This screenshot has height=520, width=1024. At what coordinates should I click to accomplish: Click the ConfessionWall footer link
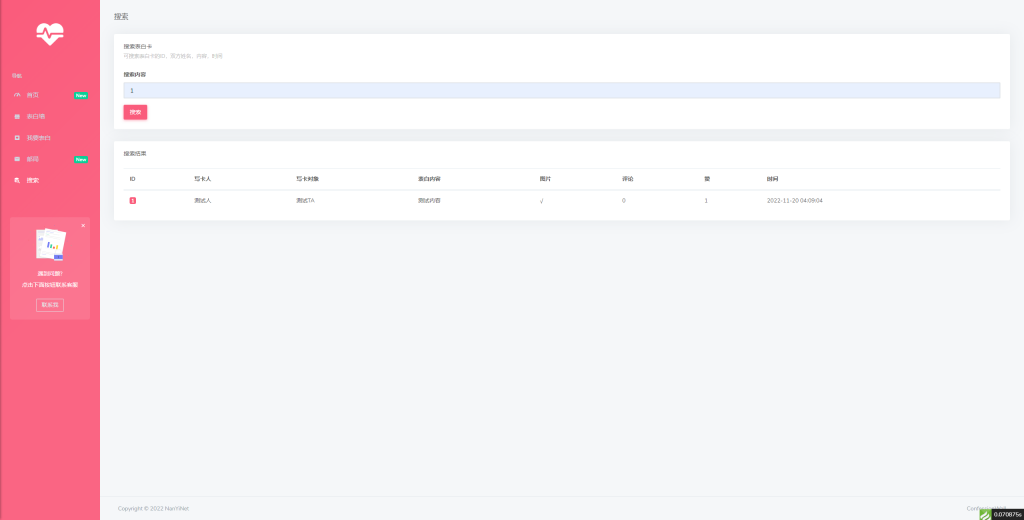(970, 508)
